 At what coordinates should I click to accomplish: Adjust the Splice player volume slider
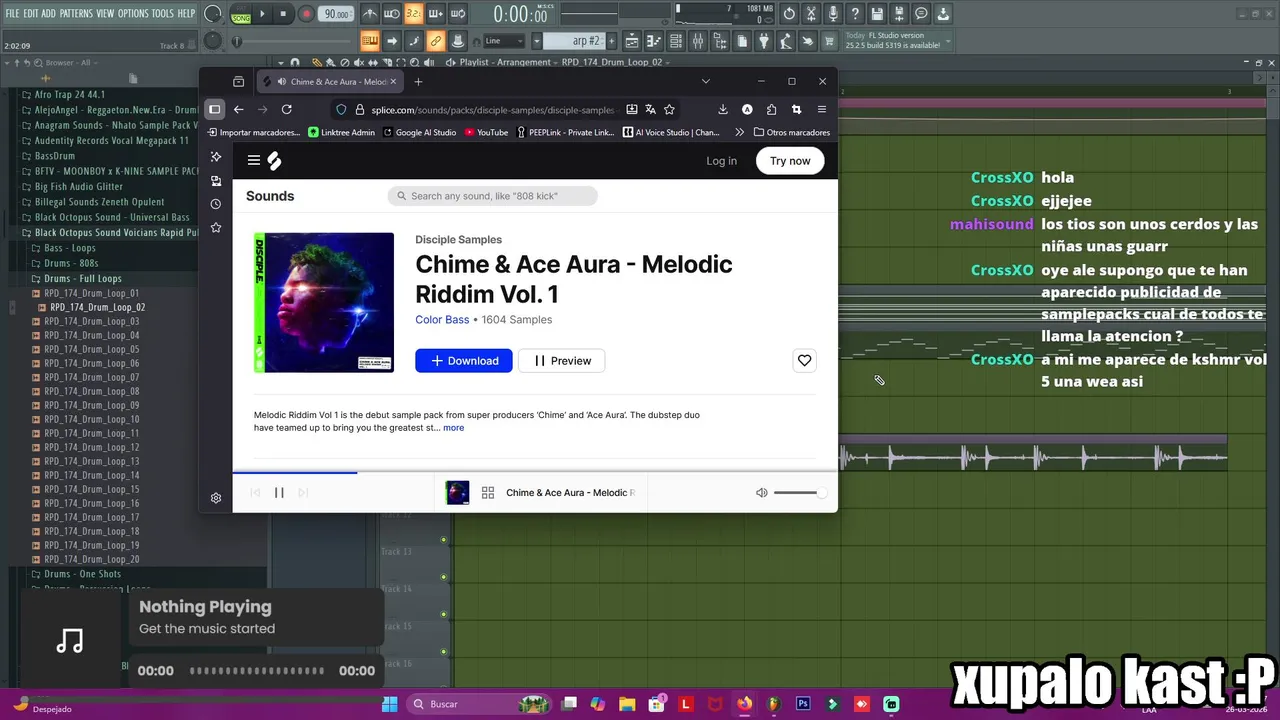pos(799,493)
